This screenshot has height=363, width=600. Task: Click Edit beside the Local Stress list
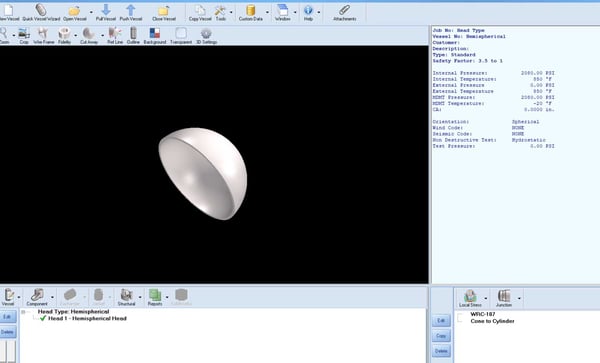click(x=441, y=321)
